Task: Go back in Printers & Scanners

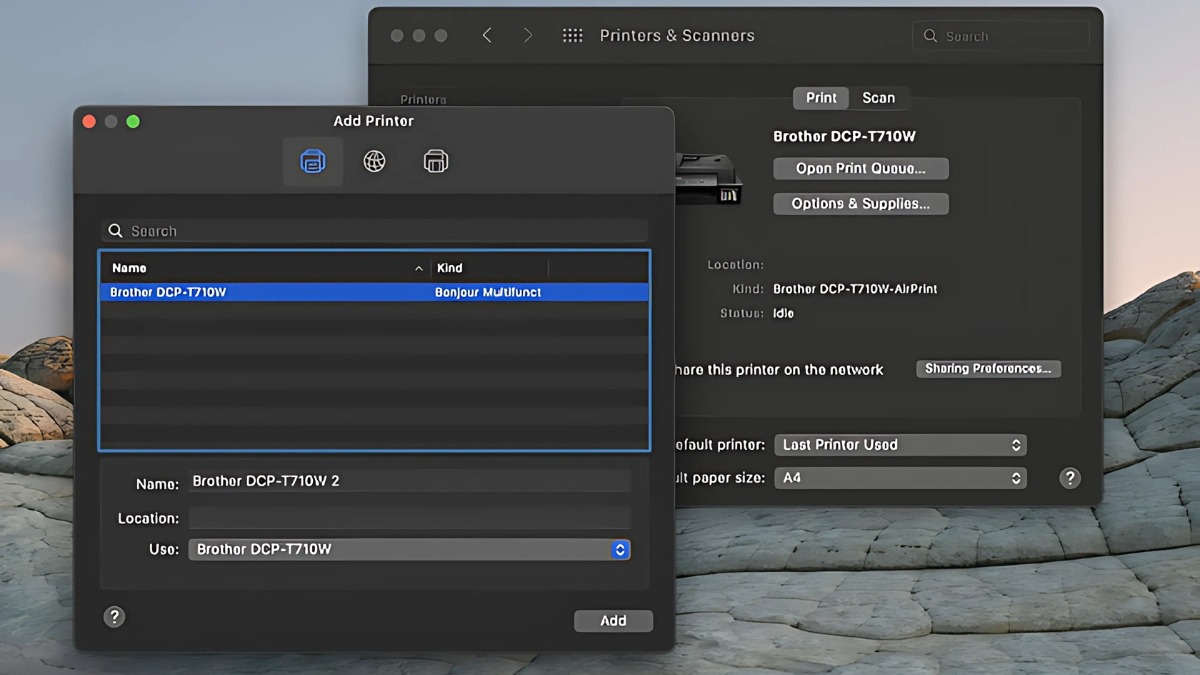Action: [487, 35]
